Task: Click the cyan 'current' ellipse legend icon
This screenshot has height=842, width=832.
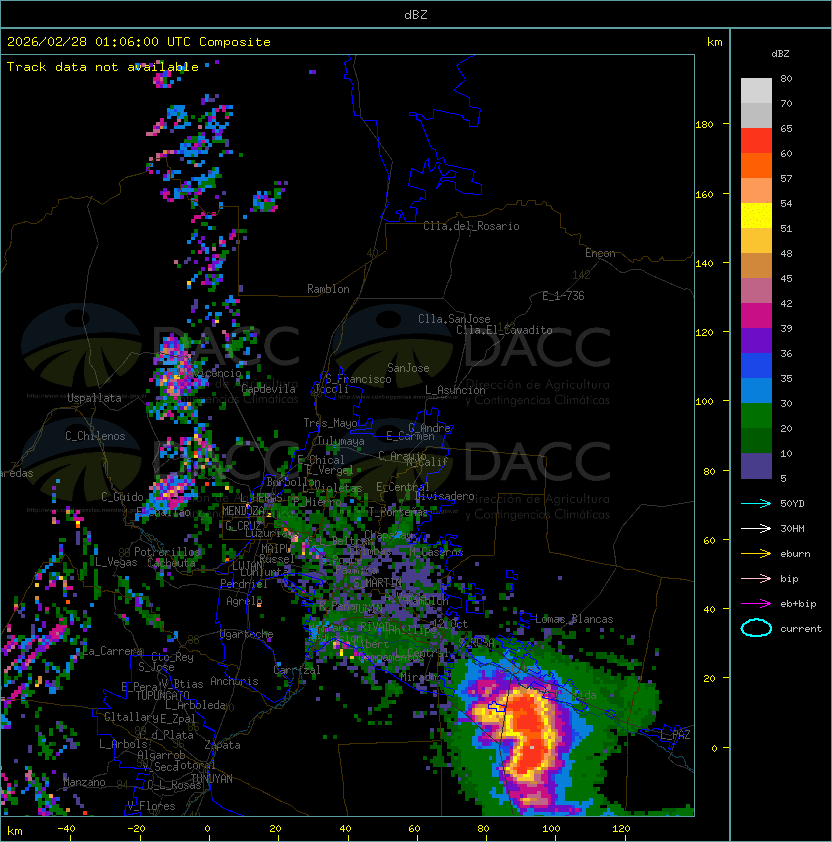Action: point(756,628)
